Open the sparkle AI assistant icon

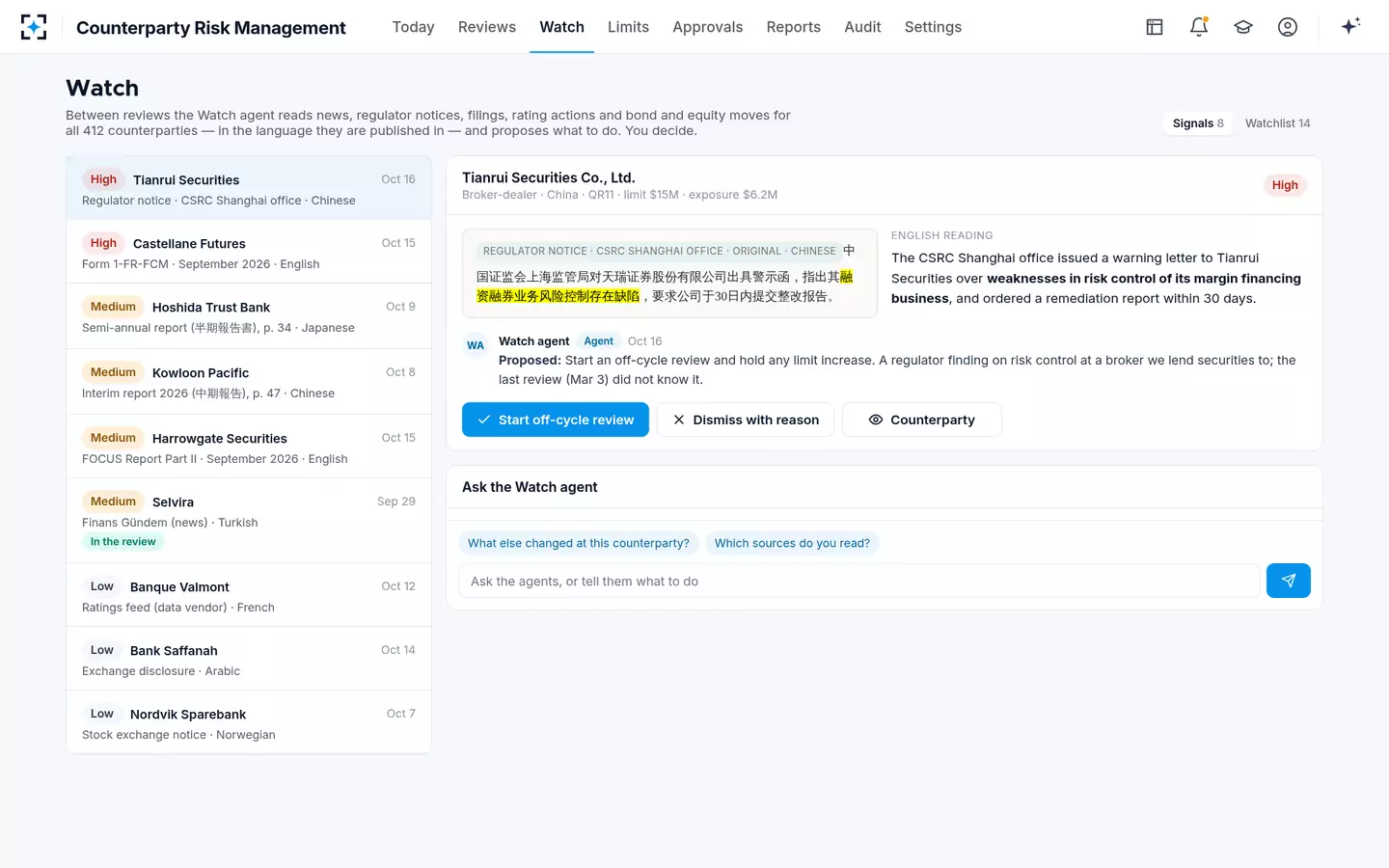point(1350,27)
